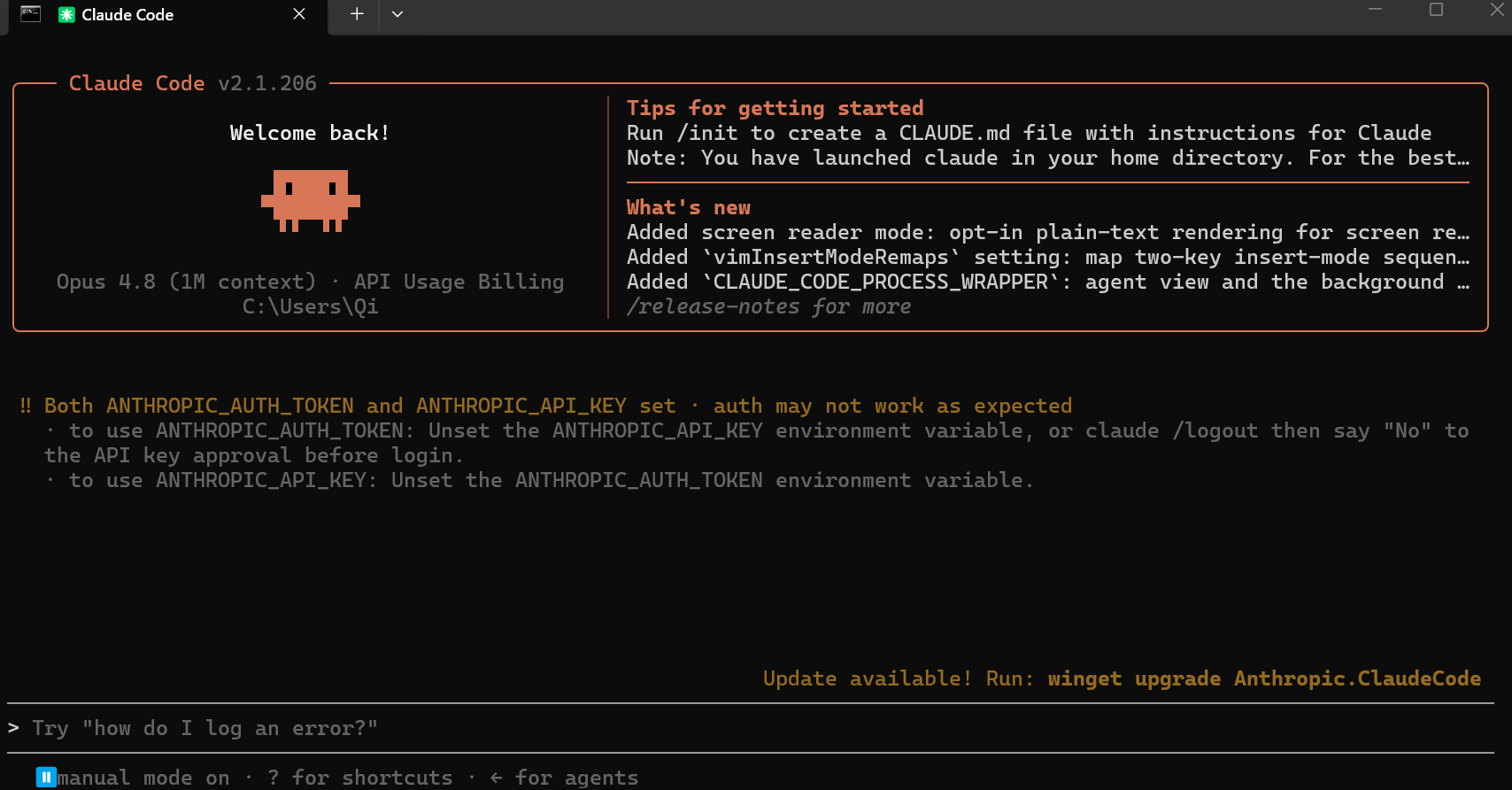Viewport: 1512px width, 790px height.
Task: Click the green Claude Code tab icon
Action: [66, 15]
